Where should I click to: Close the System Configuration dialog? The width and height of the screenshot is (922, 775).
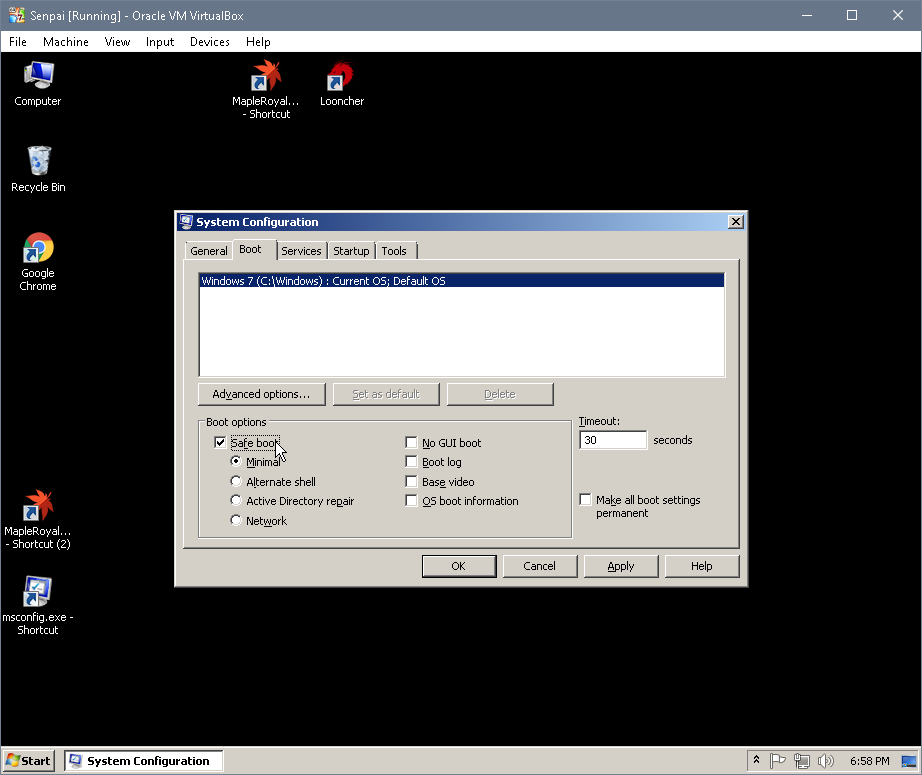coord(736,222)
